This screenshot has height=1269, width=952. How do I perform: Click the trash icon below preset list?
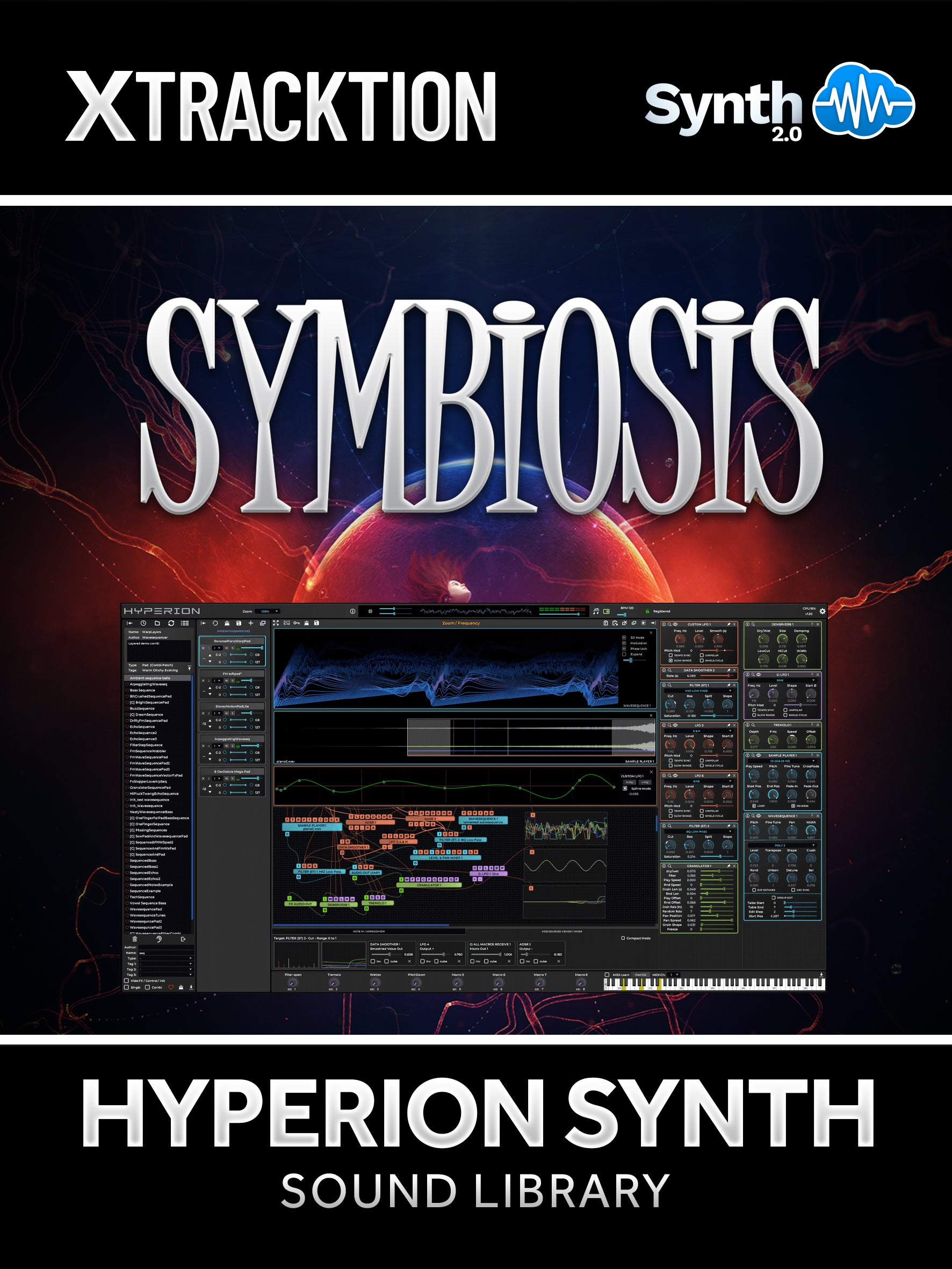pyautogui.click(x=135, y=940)
